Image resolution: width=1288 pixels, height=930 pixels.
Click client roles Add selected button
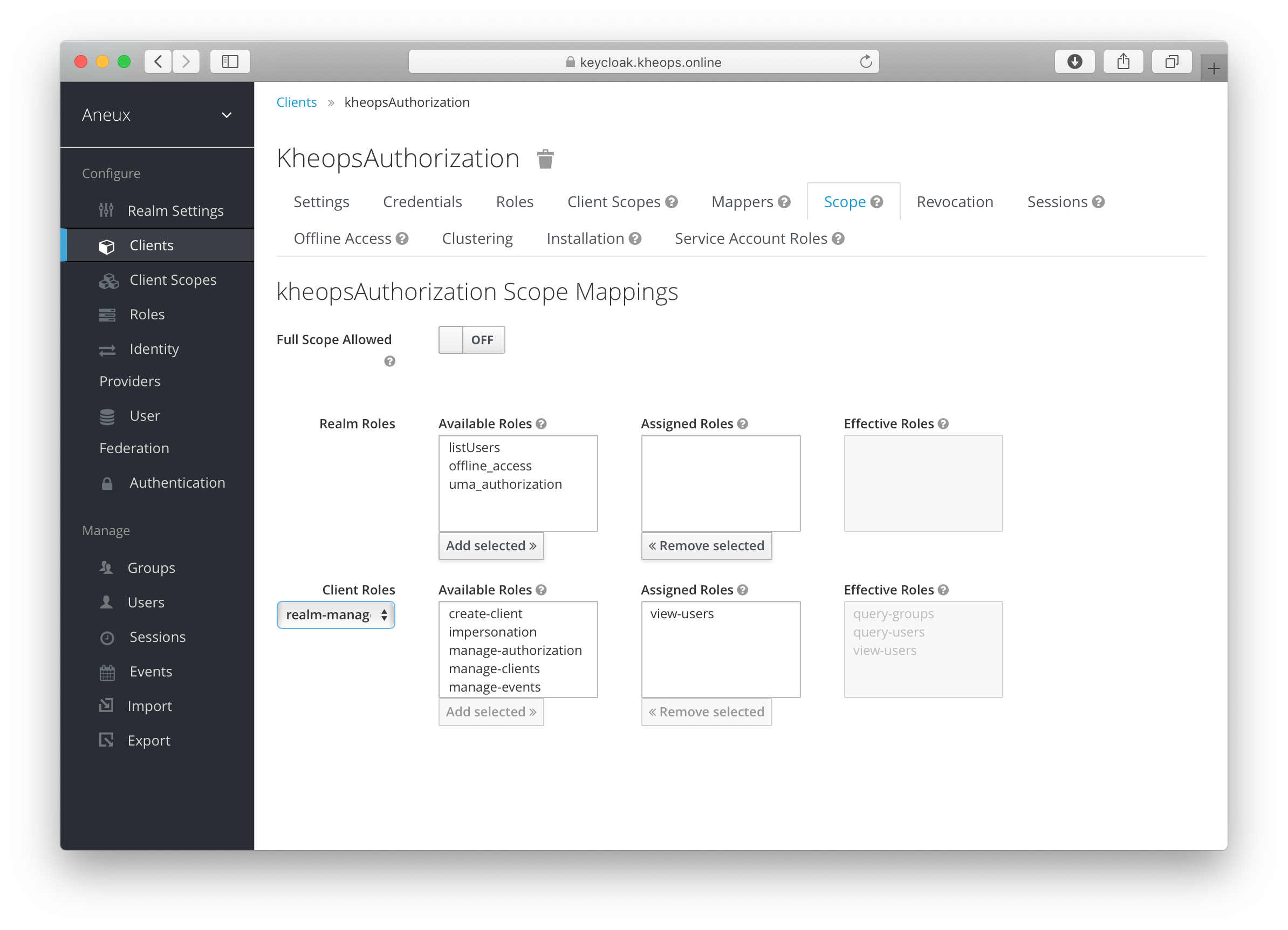[x=491, y=713]
